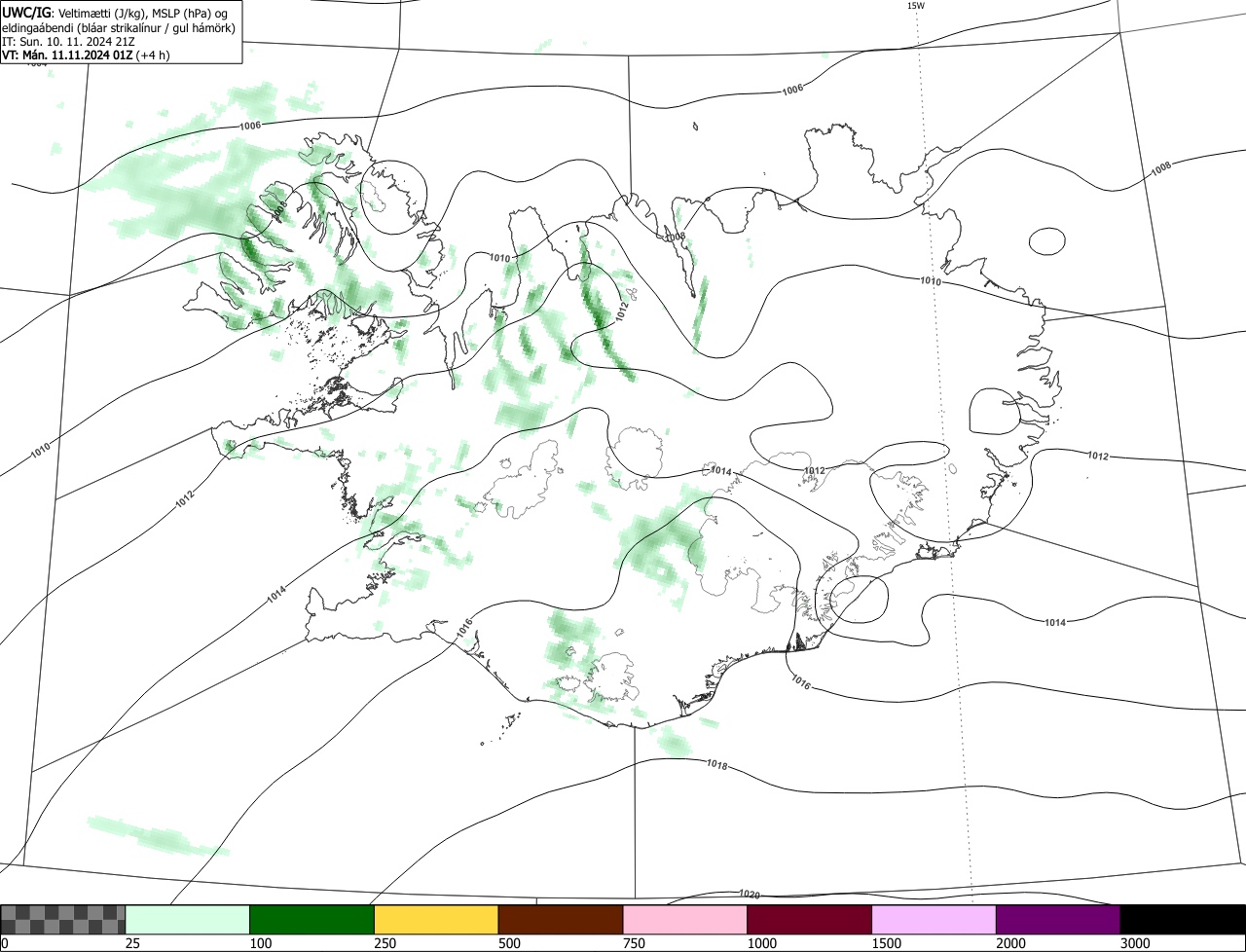Screen dimensions: 1246x952
Task: Click the '0' legend scale value
Action: [4, 943]
